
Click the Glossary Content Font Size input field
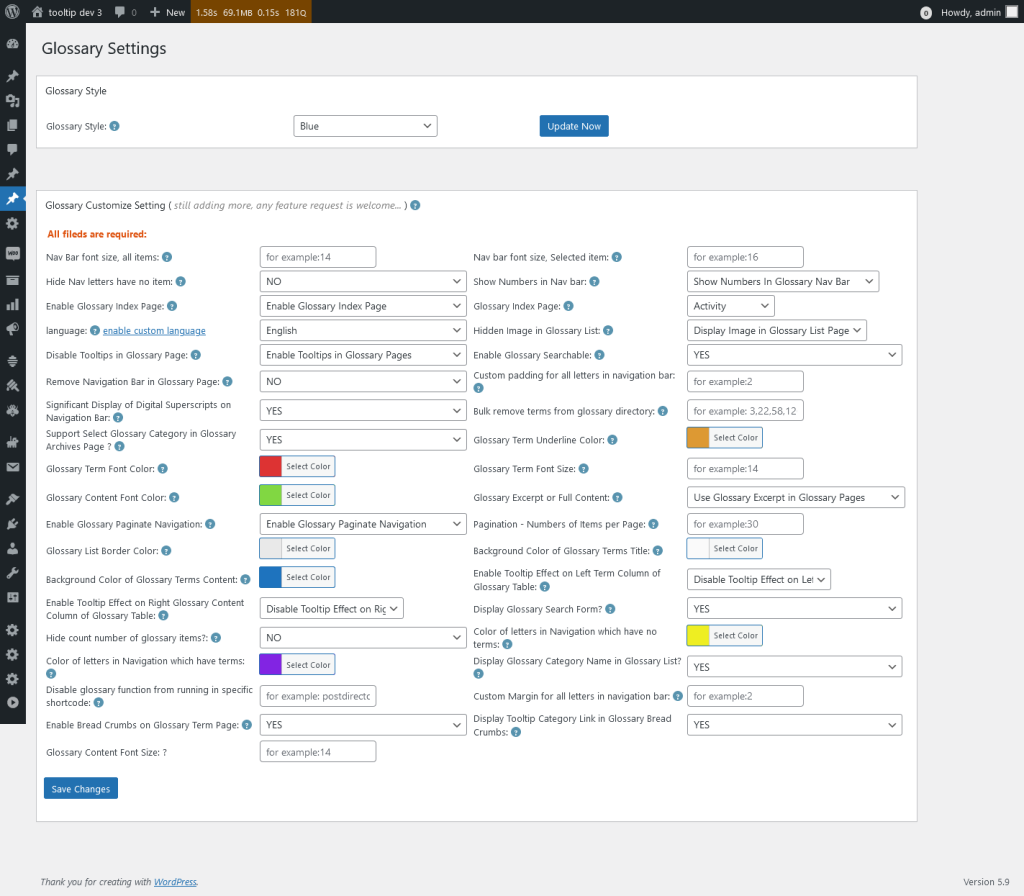(x=317, y=751)
